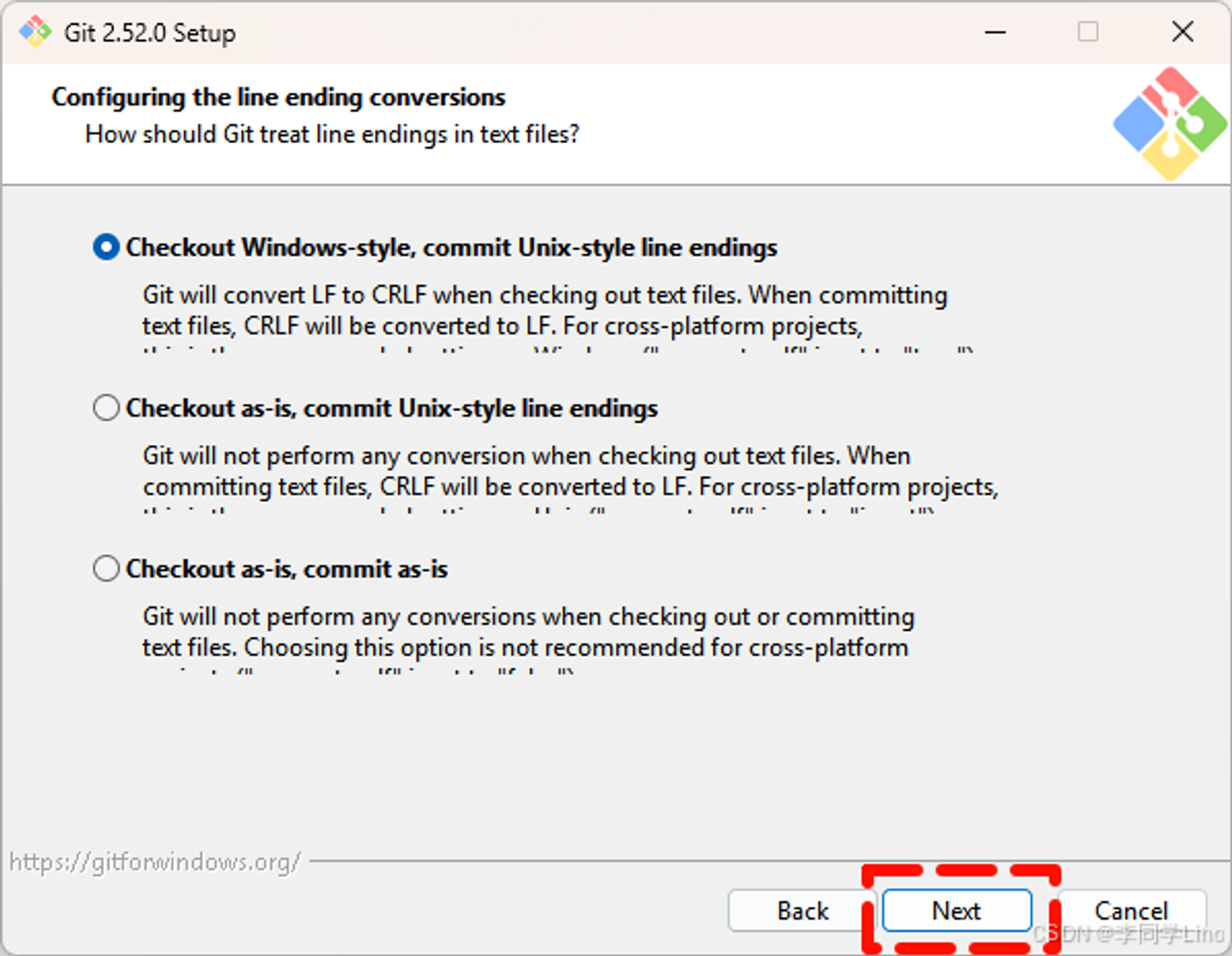Image resolution: width=1232 pixels, height=956 pixels.
Task: Click description 'Git will convert LF to CRLF'
Action: pyautogui.click(x=545, y=310)
